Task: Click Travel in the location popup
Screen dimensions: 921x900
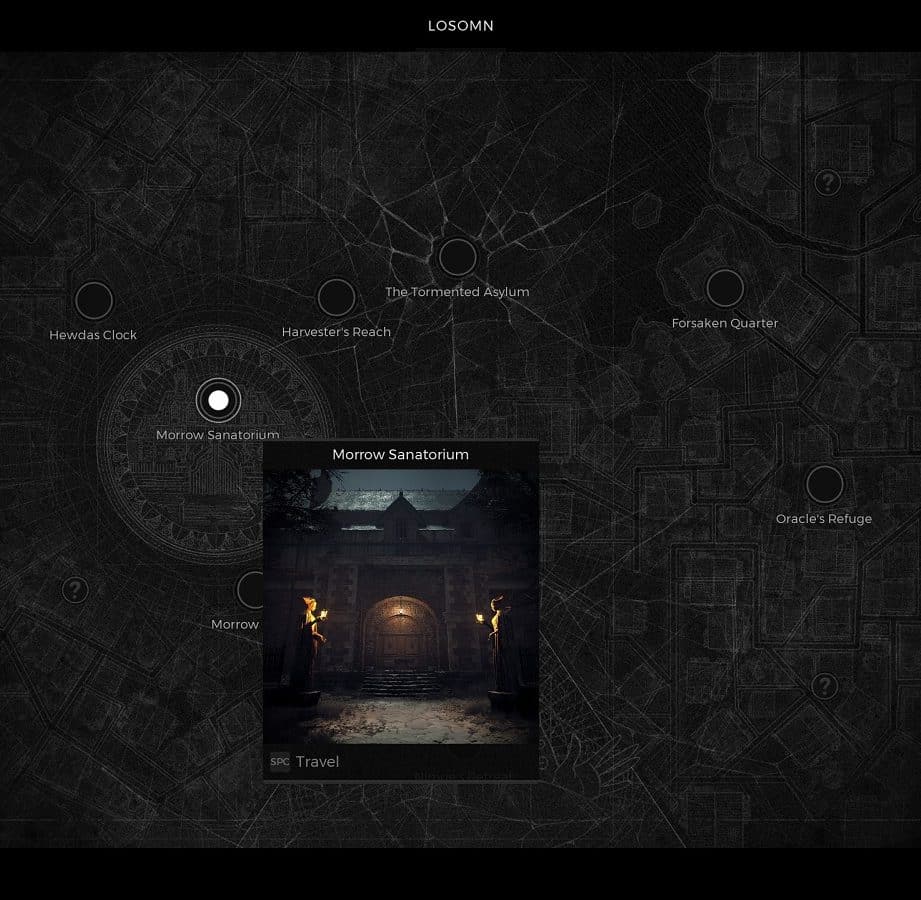Action: 318,761
